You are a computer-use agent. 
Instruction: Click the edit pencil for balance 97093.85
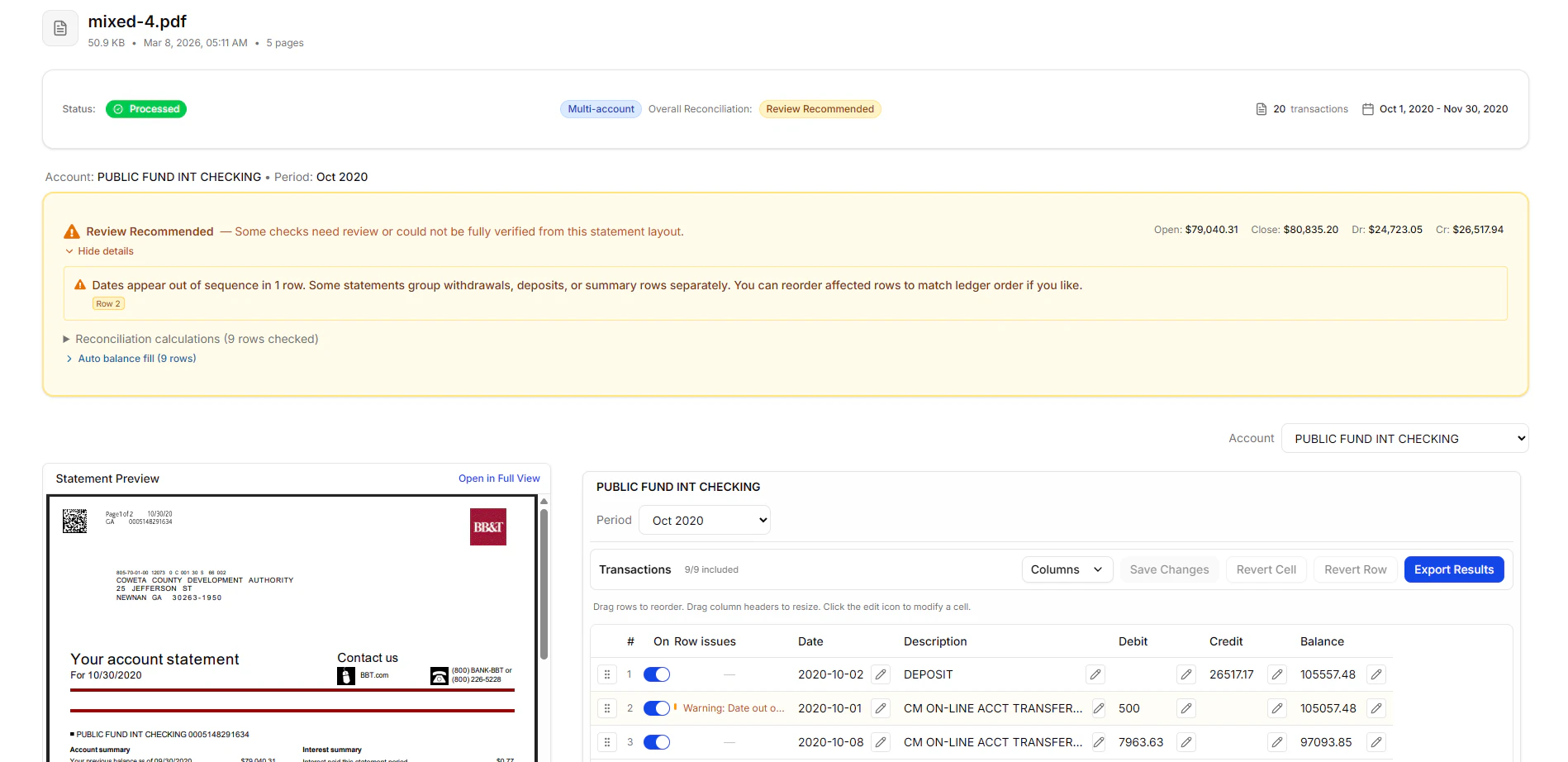[1376, 742]
